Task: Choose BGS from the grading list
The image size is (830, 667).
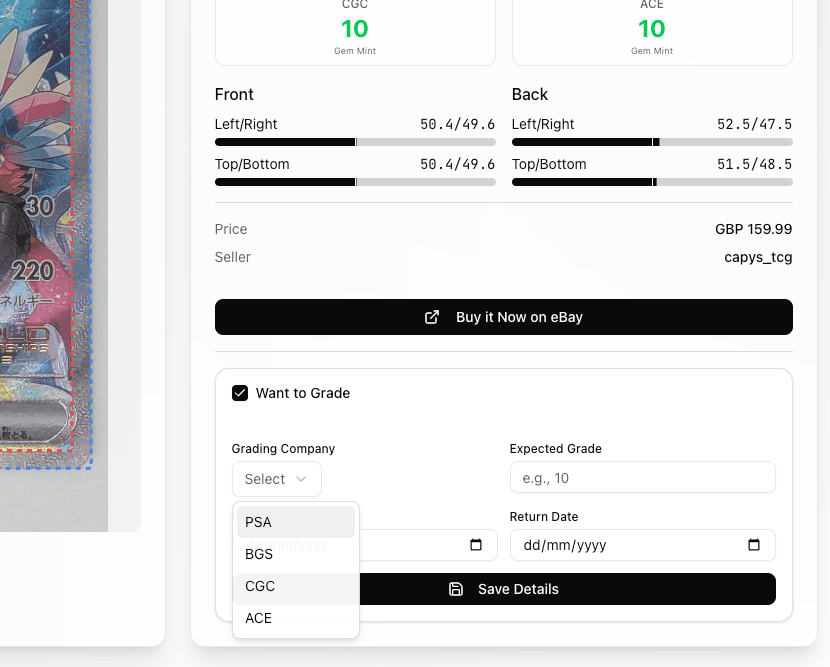Action: pyautogui.click(x=296, y=554)
